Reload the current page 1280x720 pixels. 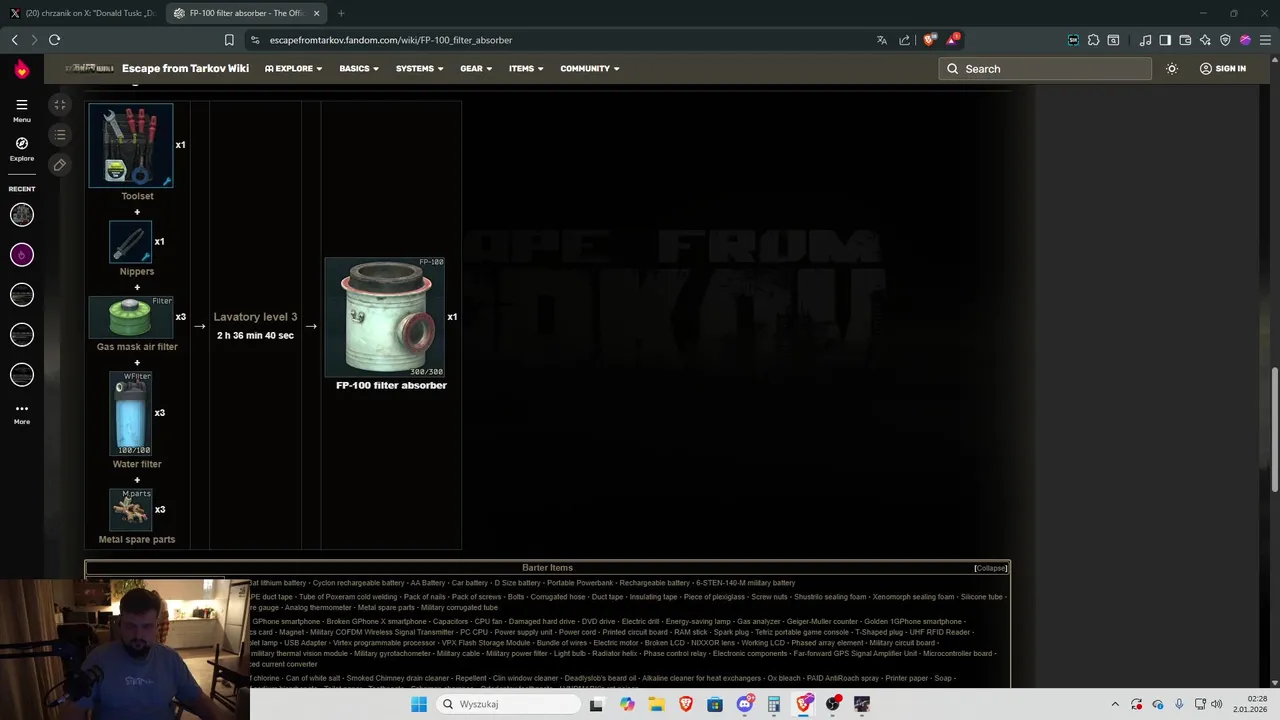55,40
